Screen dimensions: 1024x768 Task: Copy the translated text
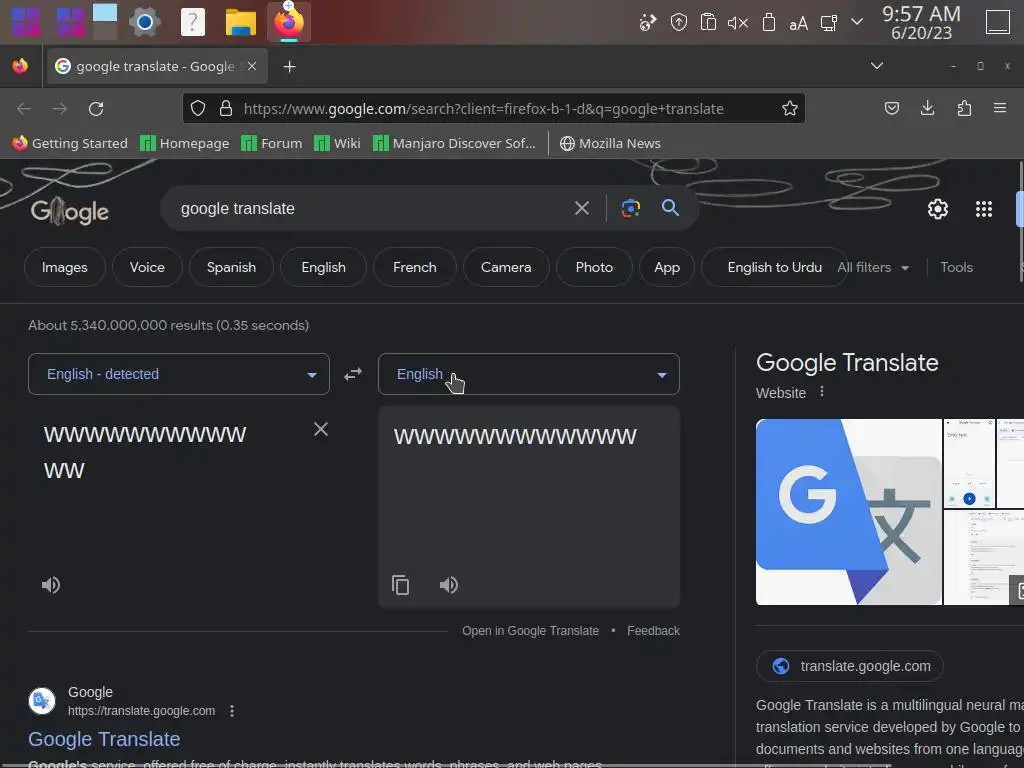(400, 584)
